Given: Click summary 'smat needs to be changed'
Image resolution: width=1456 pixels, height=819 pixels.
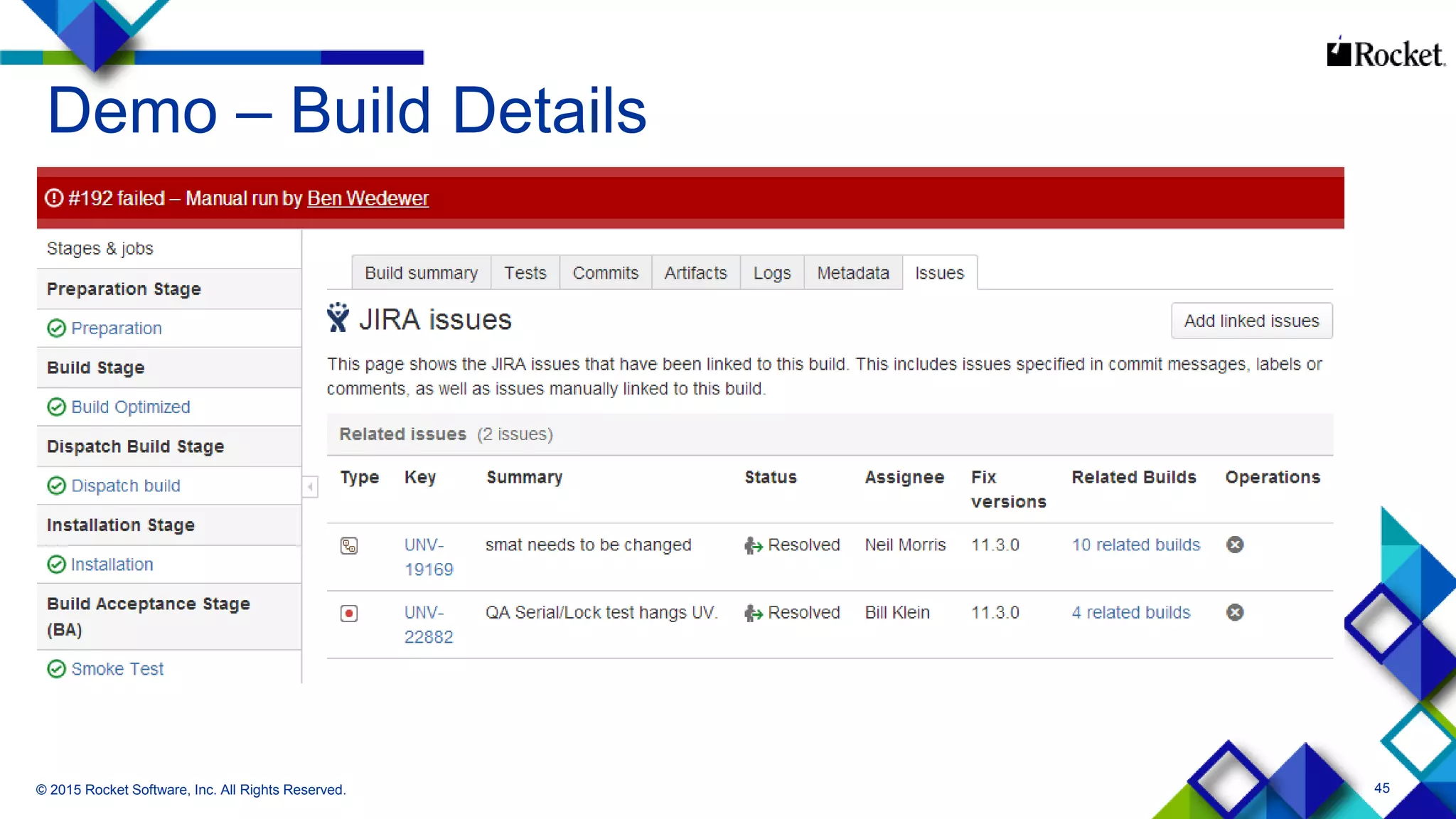Looking at the screenshot, I should (589, 545).
